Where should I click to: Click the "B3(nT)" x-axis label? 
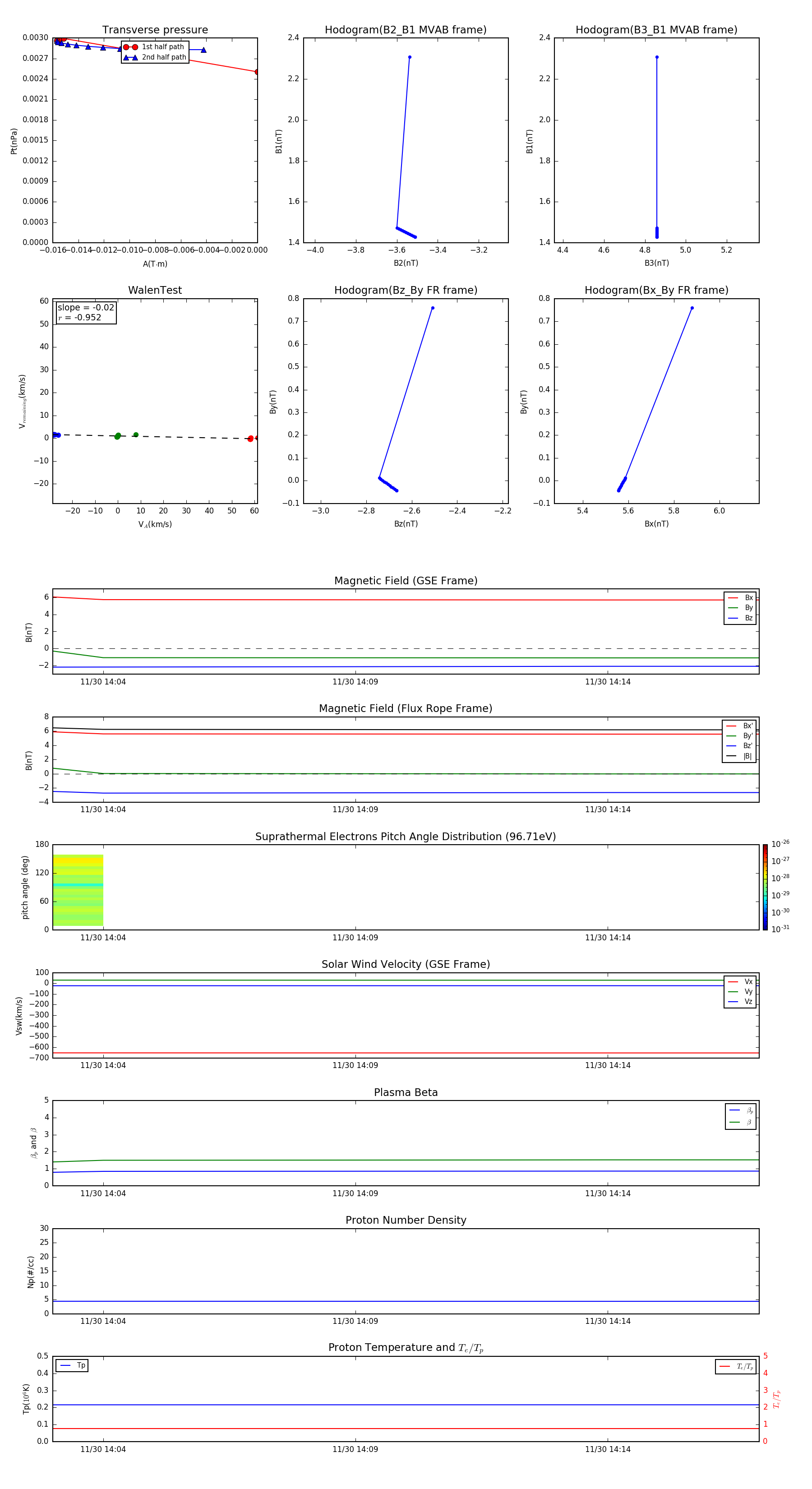click(656, 263)
